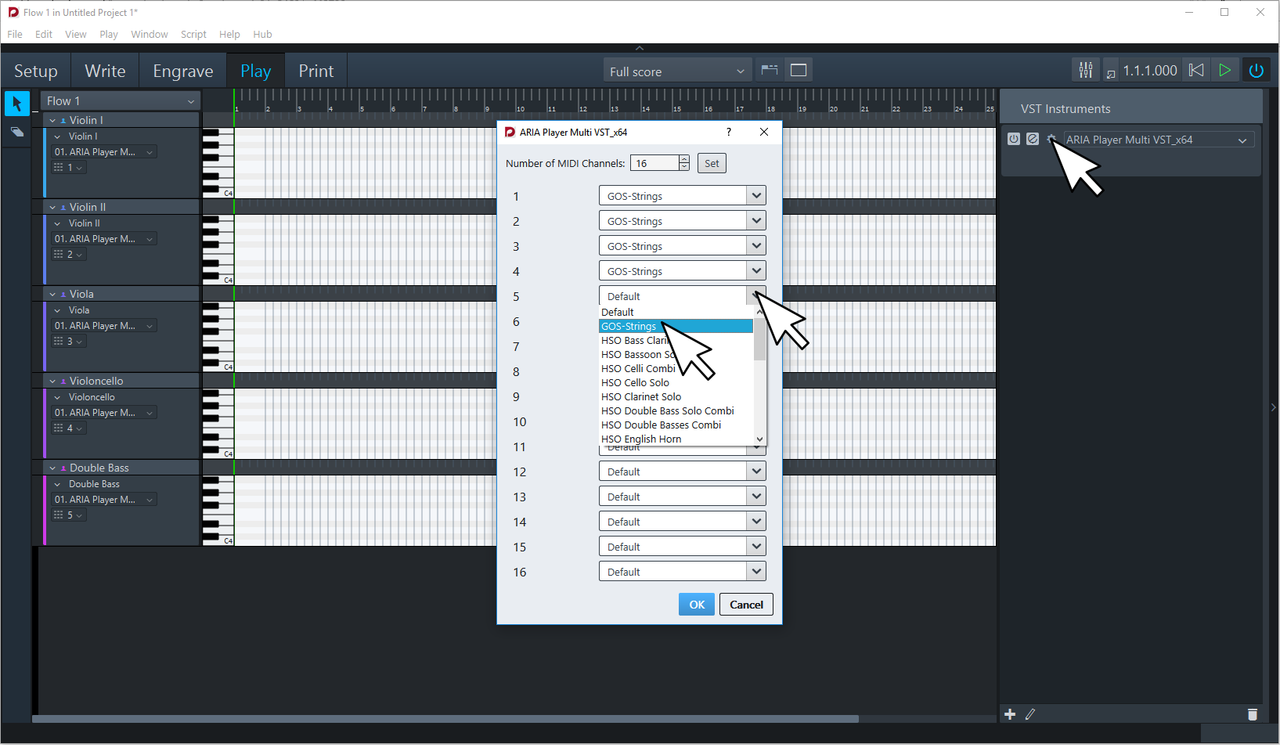This screenshot has height=745, width=1280.
Task: Click Number of MIDI Channels input field
Action: [x=654, y=163]
